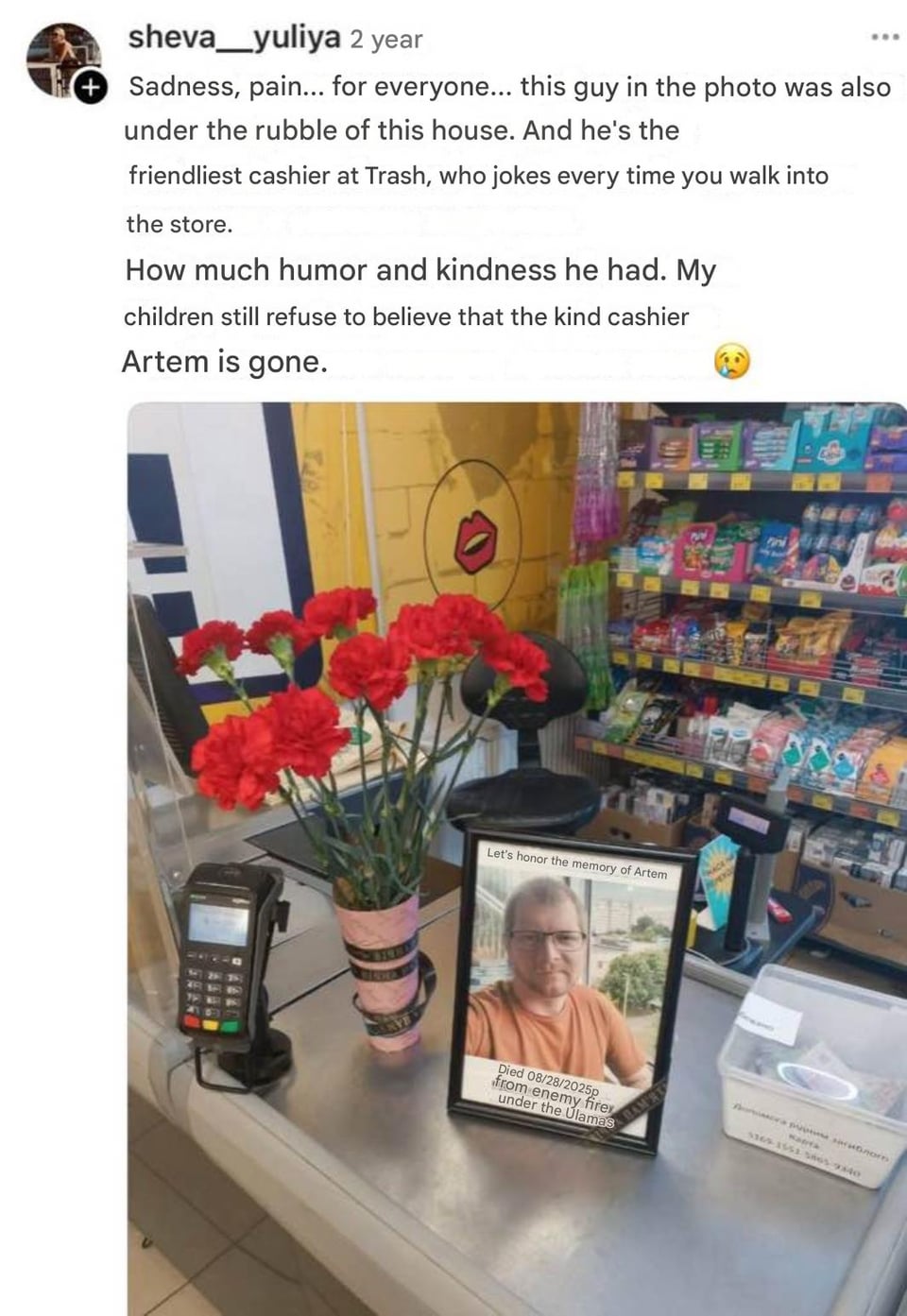Open the three-dot more options menu

point(884,37)
